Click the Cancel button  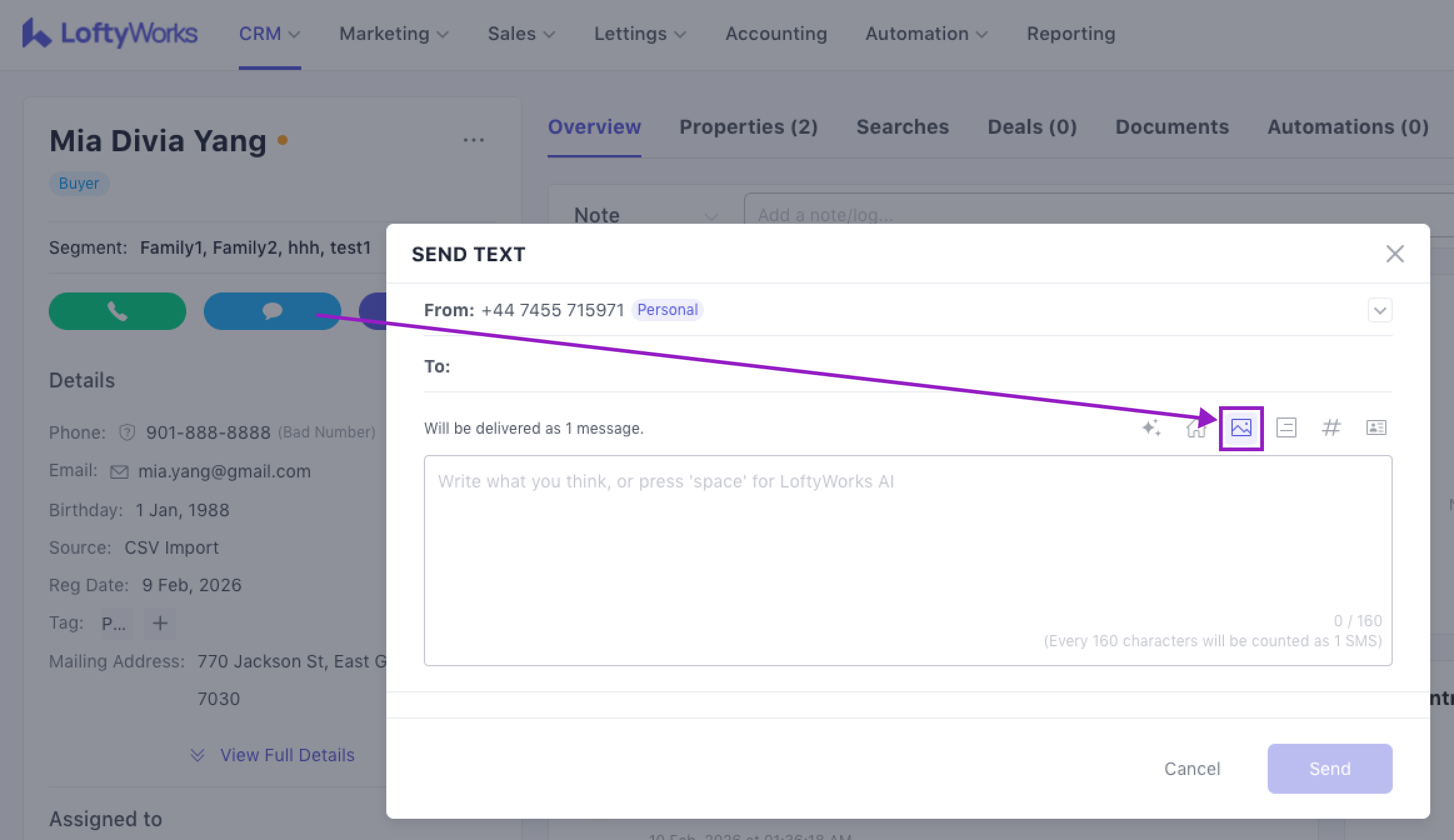click(1191, 769)
